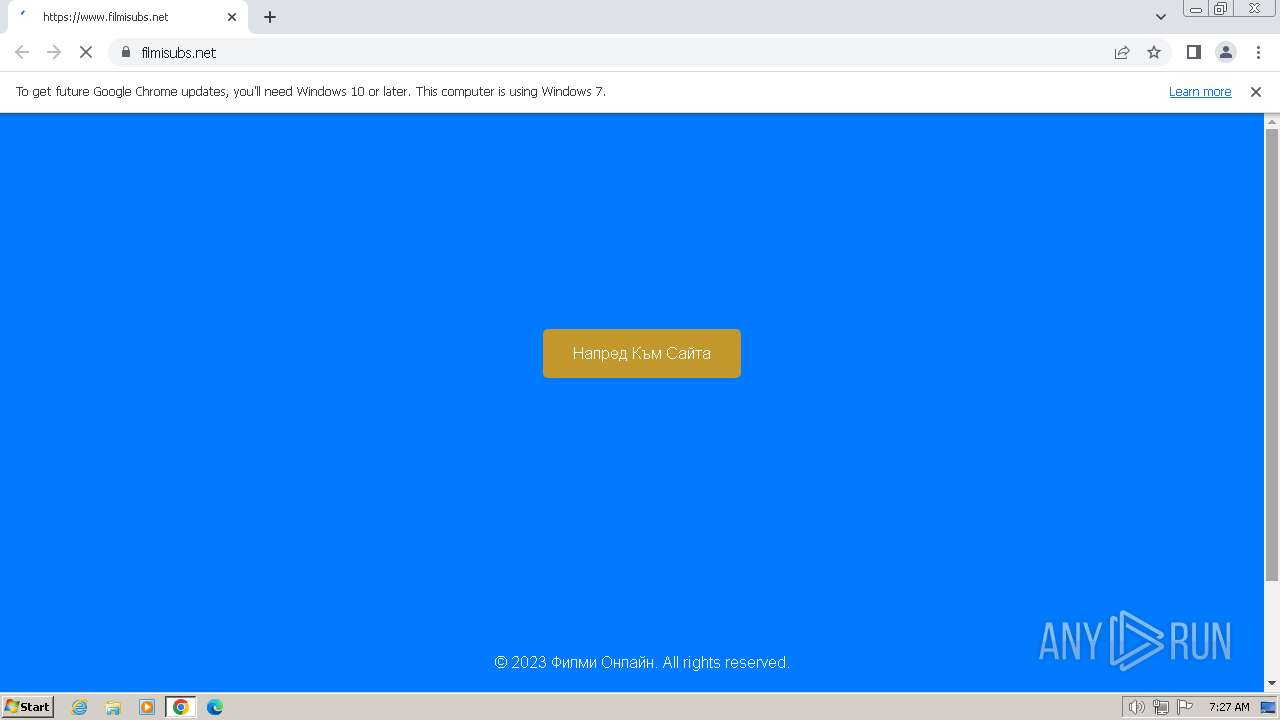Viewport: 1280px width, 720px height.
Task: Restore down the Chrome window
Action: tap(1221, 8)
